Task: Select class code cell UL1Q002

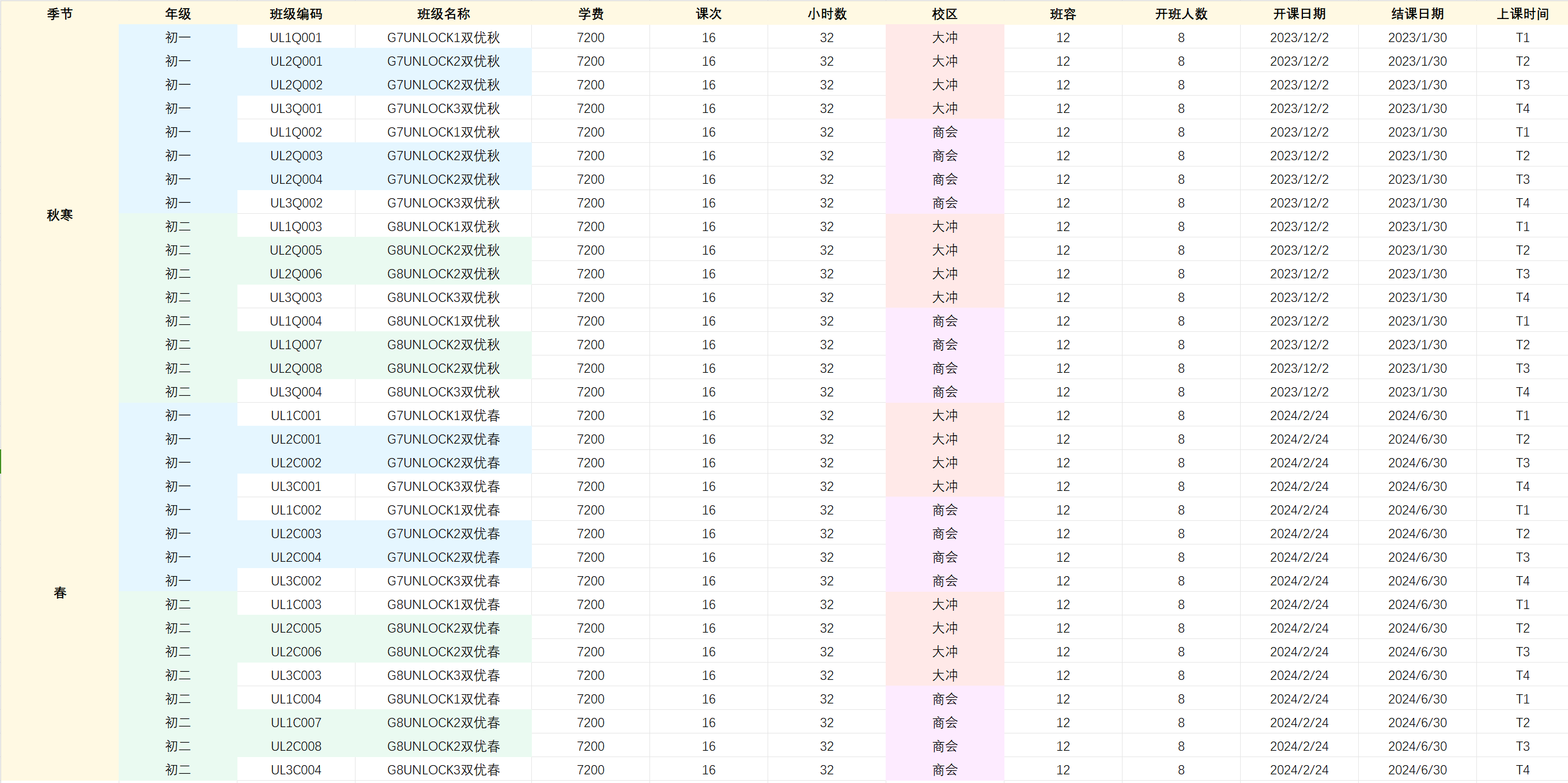Action: [296, 132]
